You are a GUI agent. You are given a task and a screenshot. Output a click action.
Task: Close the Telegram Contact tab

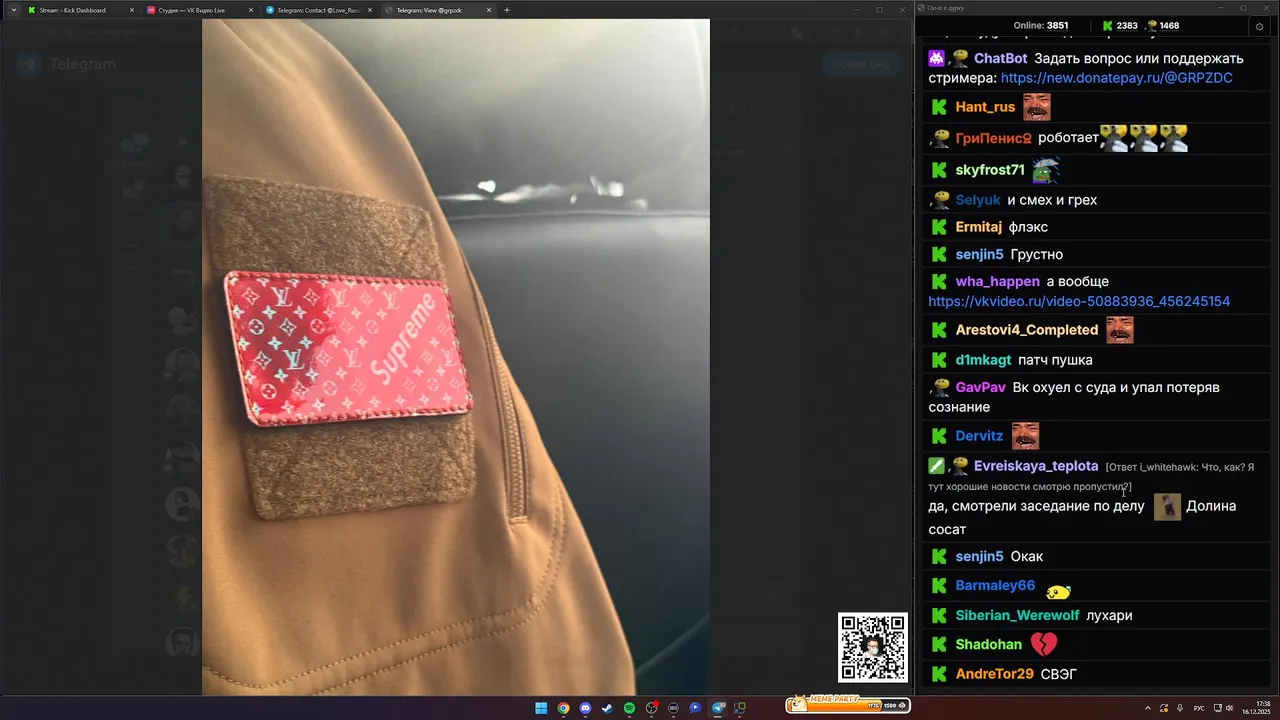click(370, 10)
